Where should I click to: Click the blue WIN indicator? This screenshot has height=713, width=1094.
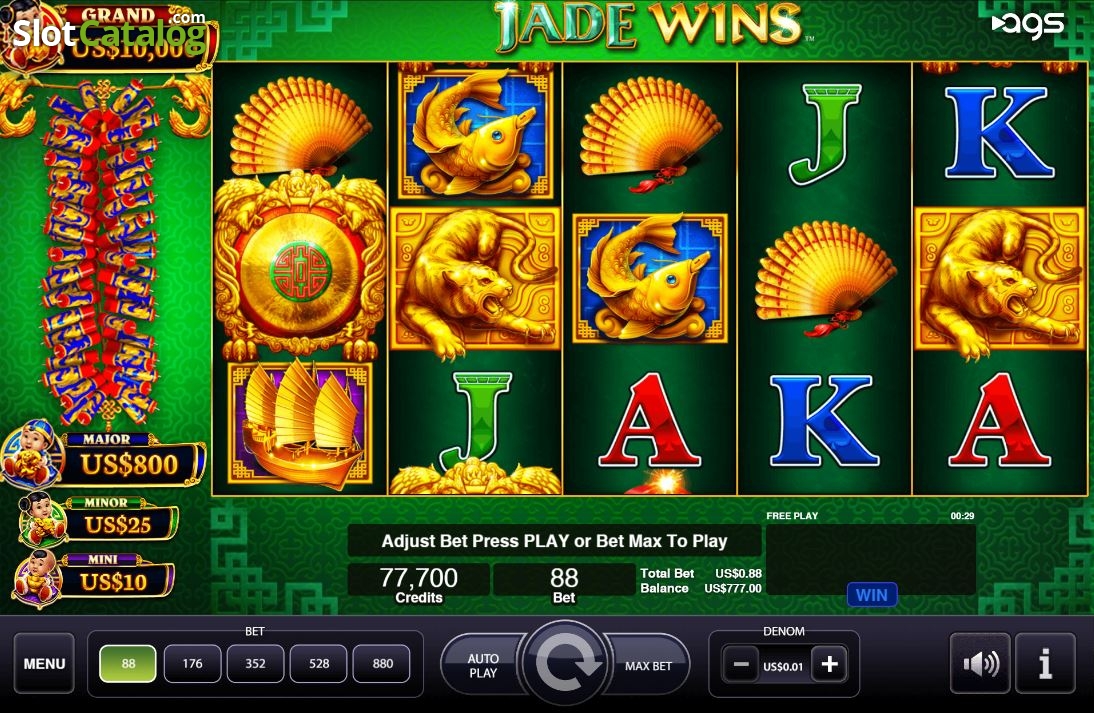pos(871,595)
